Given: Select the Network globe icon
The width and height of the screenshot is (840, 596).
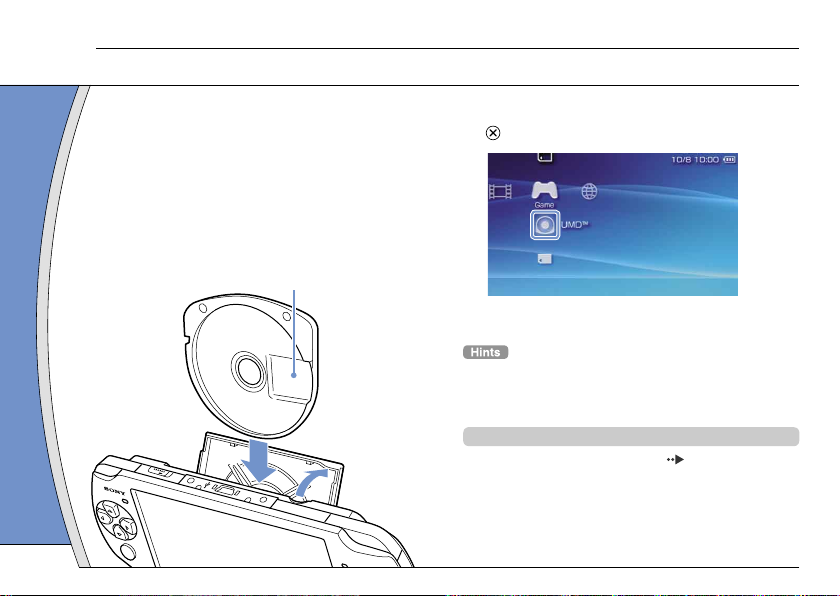Looking at the screenshot, I should click(x=589, y=191).
